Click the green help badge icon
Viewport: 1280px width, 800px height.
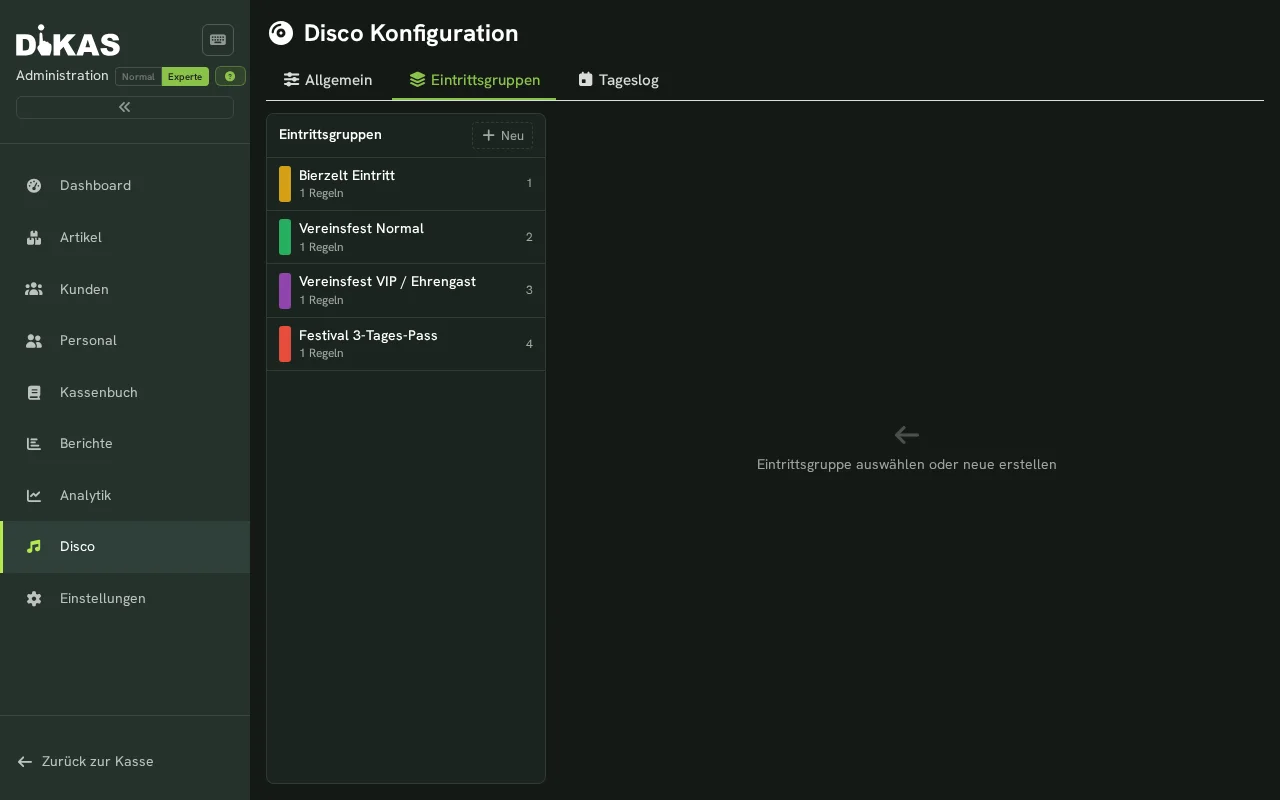click(230, 76)
